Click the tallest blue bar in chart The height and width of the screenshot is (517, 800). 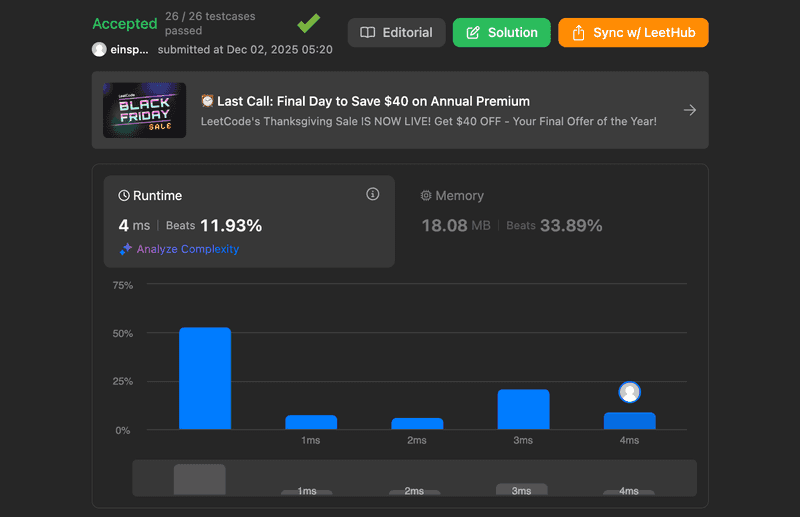pyautogui.click(x=205, y=378)
